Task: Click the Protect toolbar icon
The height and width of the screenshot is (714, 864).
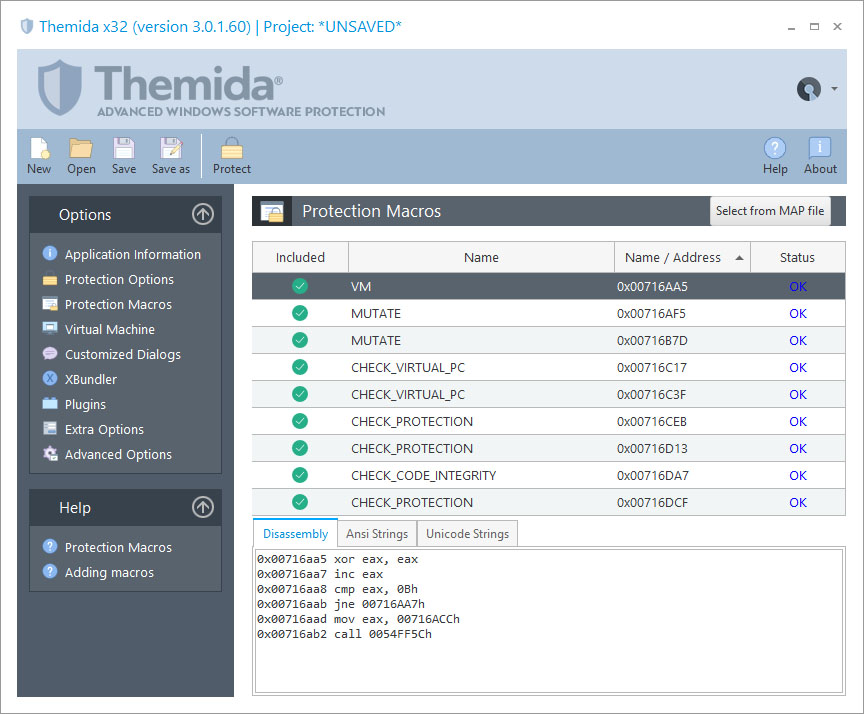Action: click(231, 155)
